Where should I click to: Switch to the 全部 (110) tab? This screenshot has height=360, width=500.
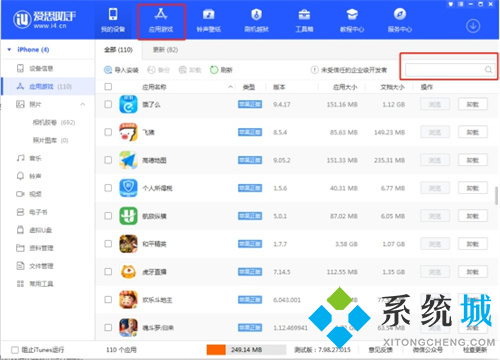[118, 50]
